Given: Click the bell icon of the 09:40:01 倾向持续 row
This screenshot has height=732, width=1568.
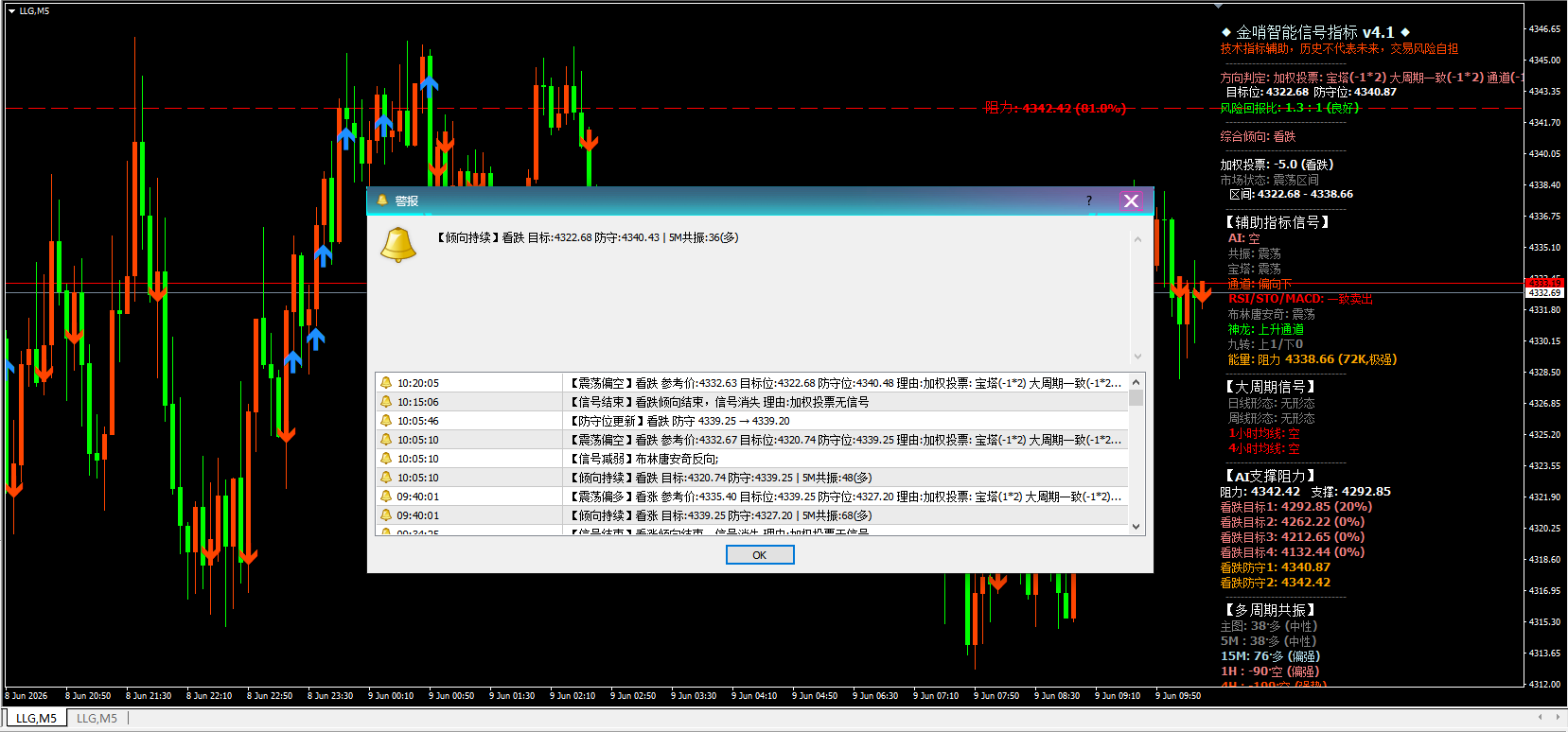Looking at the screenshot, I should point(386,515).
